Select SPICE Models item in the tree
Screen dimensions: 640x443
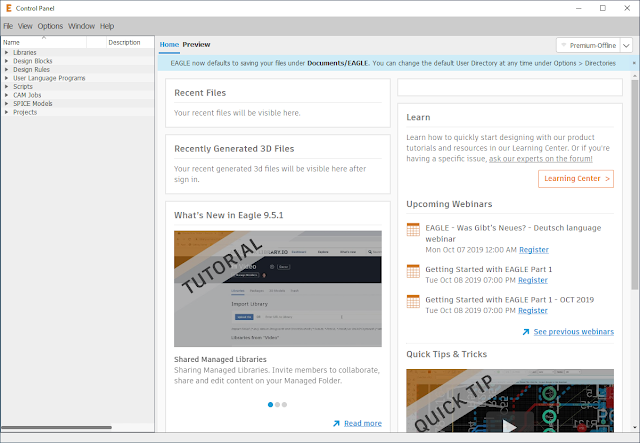(33, 104)
